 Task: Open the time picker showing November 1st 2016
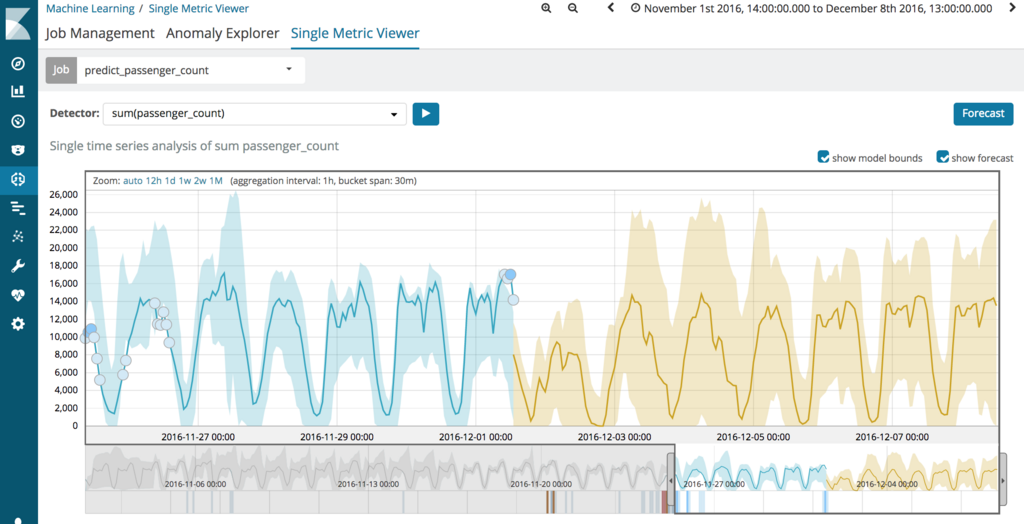click(x=810, y=8)
